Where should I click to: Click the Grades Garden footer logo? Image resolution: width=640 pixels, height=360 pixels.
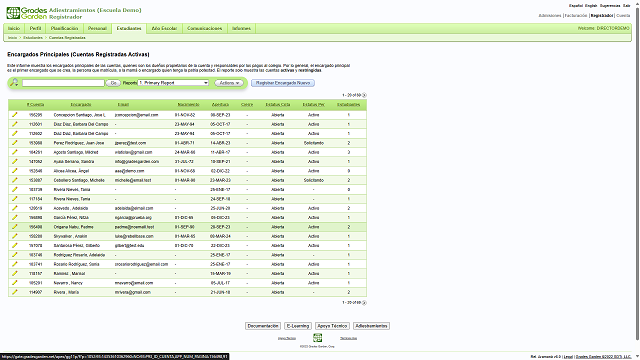tap(318, 338)
